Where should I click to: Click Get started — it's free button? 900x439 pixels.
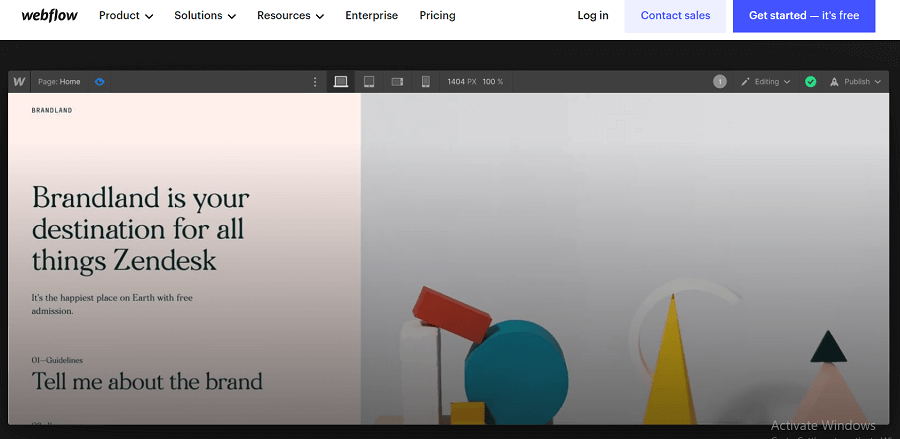coord(804,15)
